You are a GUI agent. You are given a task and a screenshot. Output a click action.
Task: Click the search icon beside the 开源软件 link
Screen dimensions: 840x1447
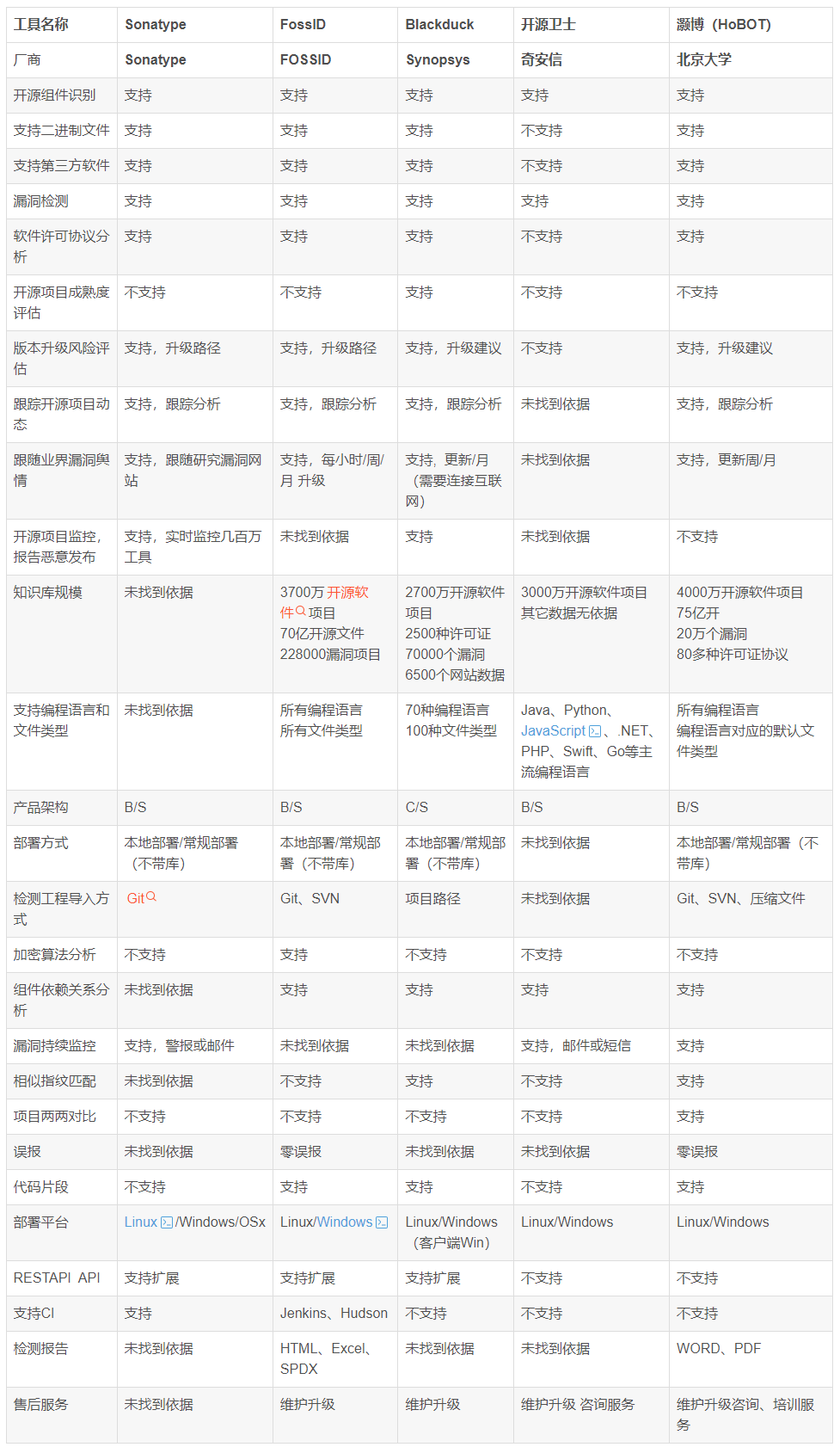pyautogui.click(x=301, y=611)
